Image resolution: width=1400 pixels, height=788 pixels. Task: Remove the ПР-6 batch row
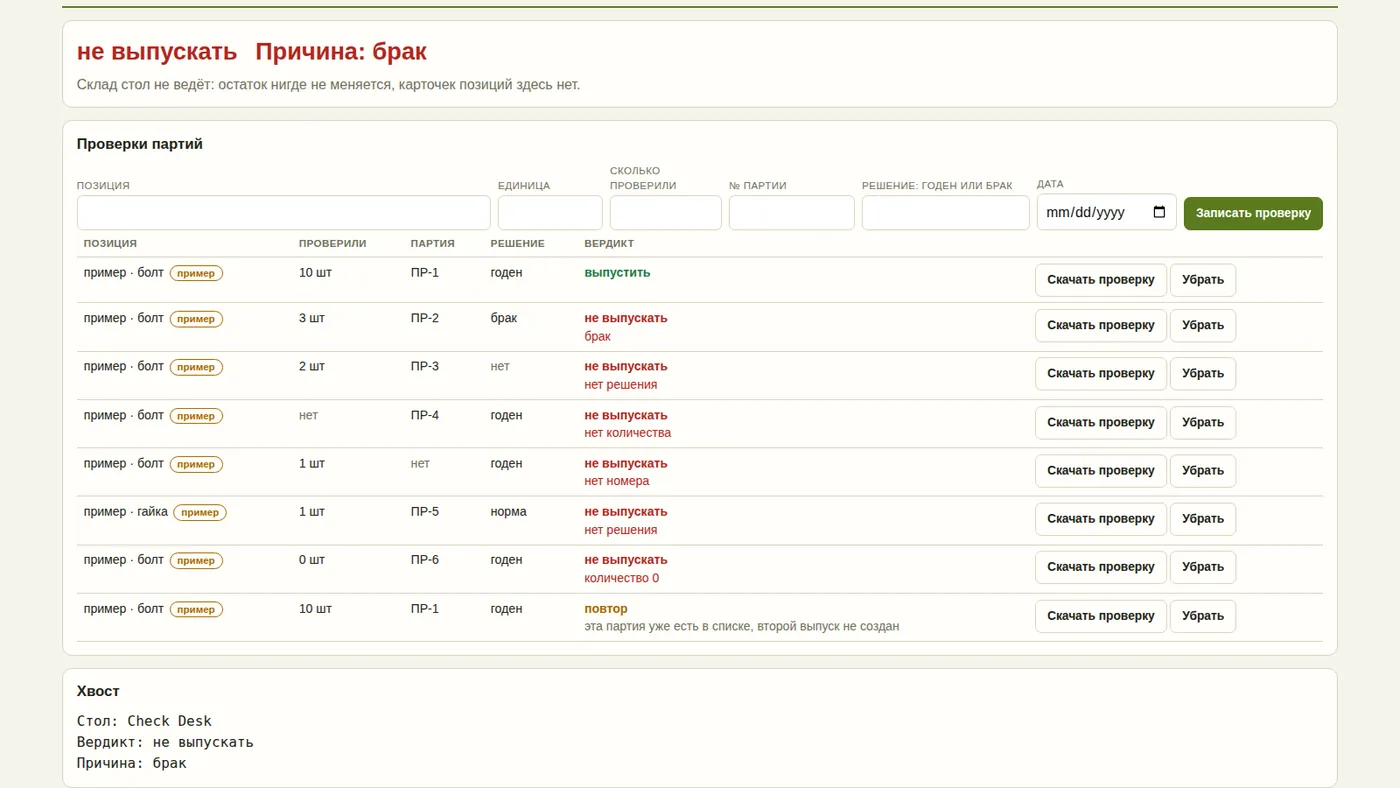(x=1203, y=567)
